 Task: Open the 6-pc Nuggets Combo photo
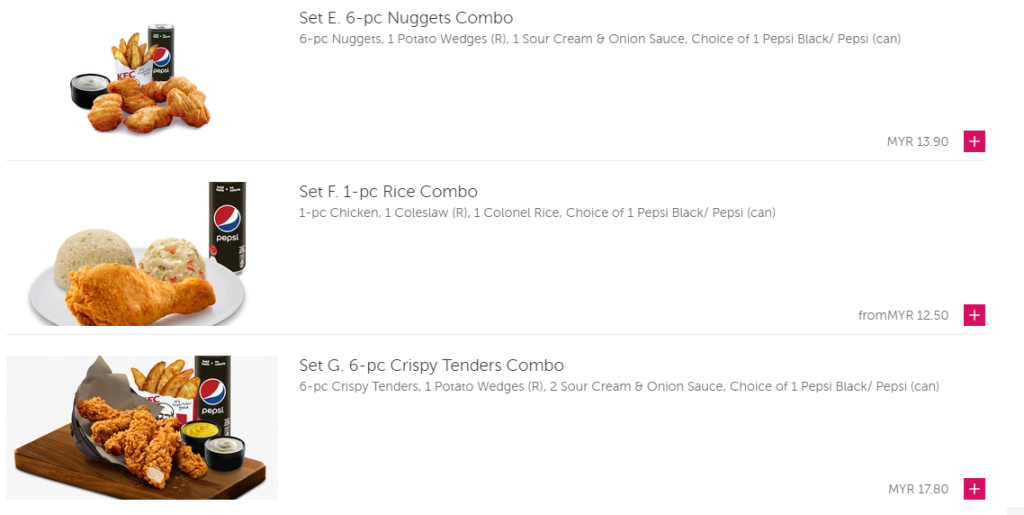pyautogui.click(x=141, y=80)
